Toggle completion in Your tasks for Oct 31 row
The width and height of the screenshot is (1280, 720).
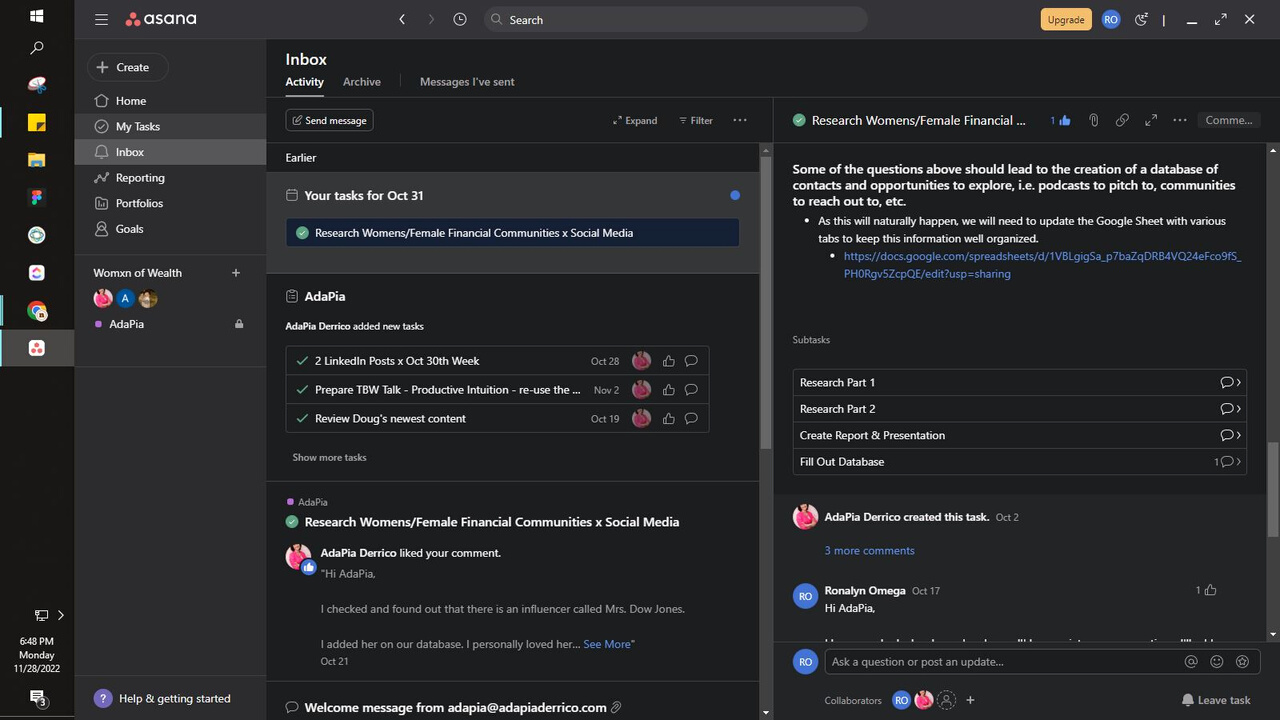[302, 233]
